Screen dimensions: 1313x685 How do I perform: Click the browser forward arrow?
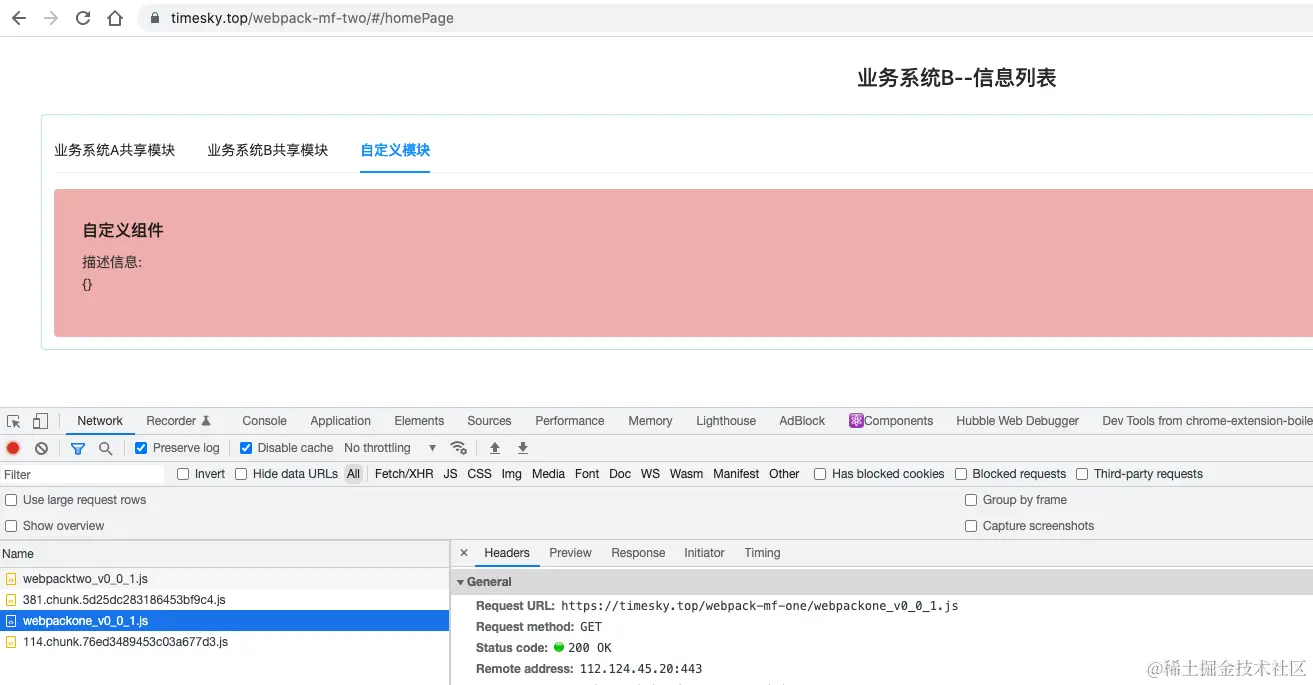pyautogui.click(x=51, y=18)
